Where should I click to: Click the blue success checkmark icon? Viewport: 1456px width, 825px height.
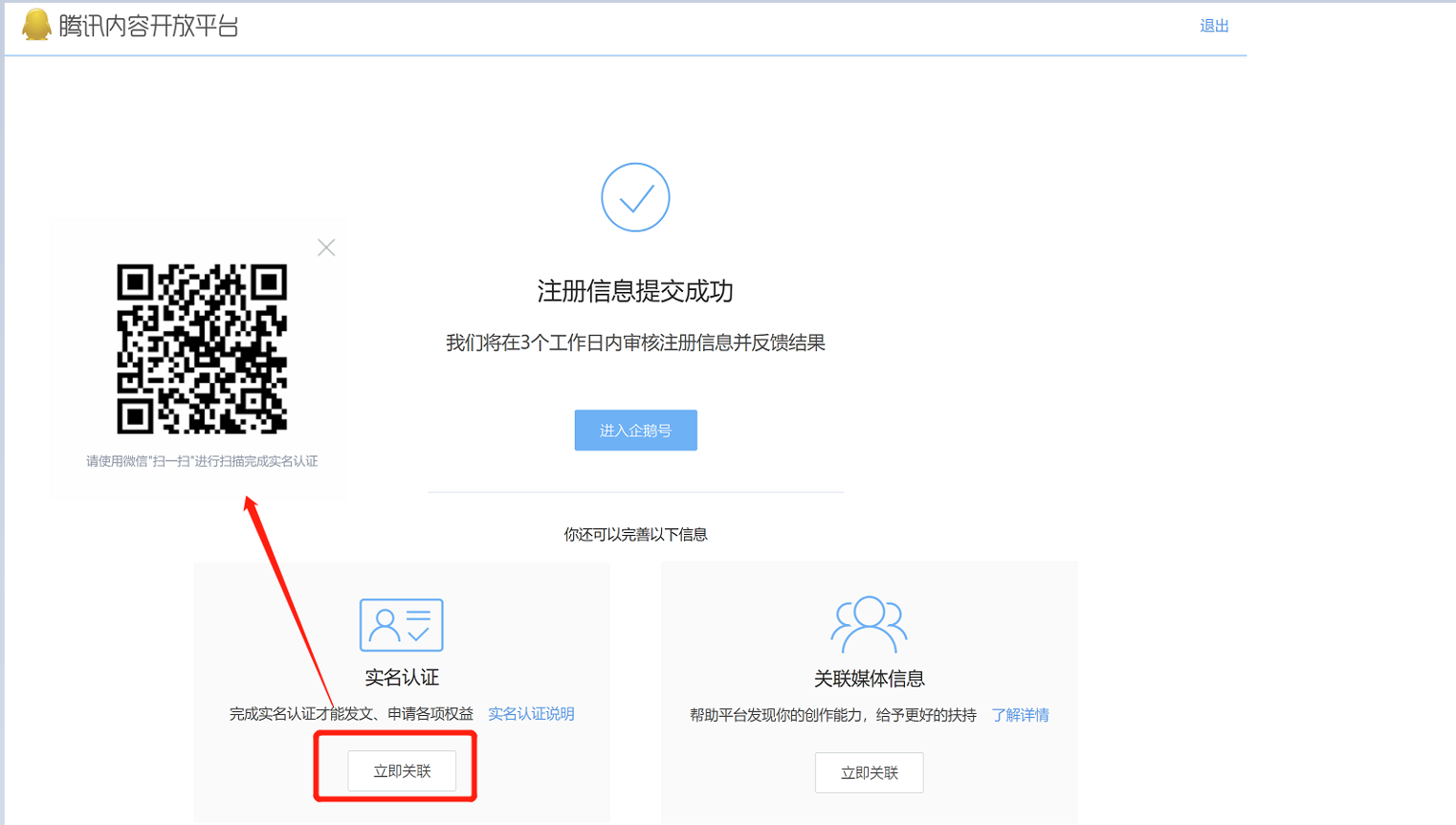[635, 197]
